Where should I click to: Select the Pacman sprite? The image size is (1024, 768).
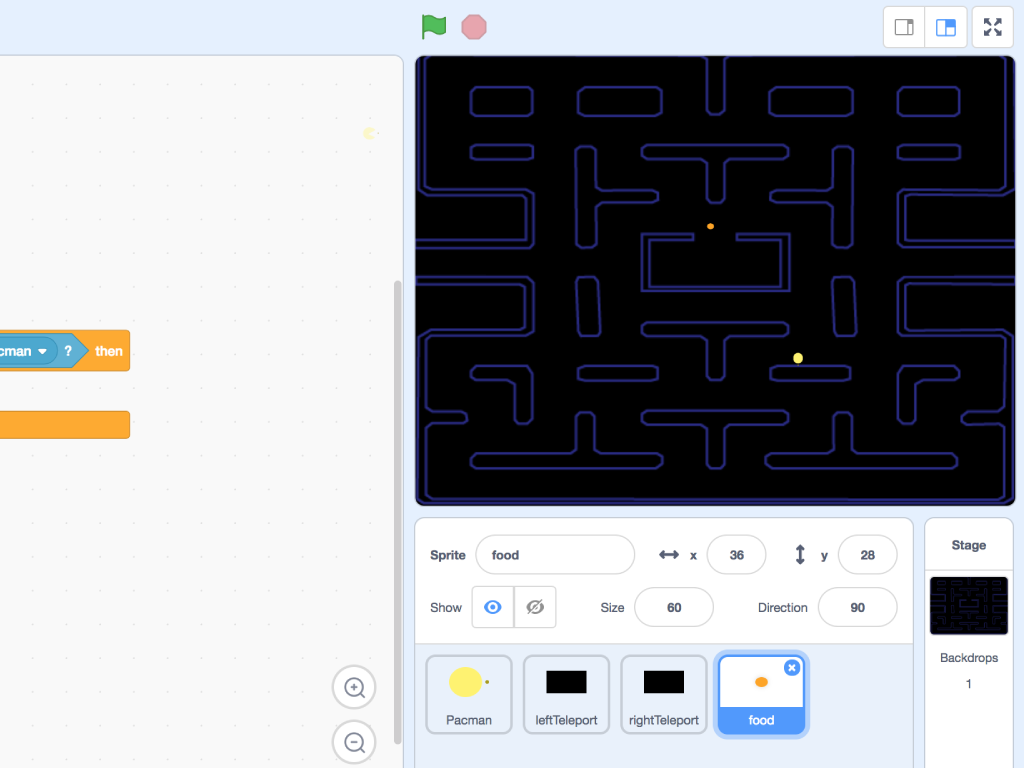coord(469,694)
